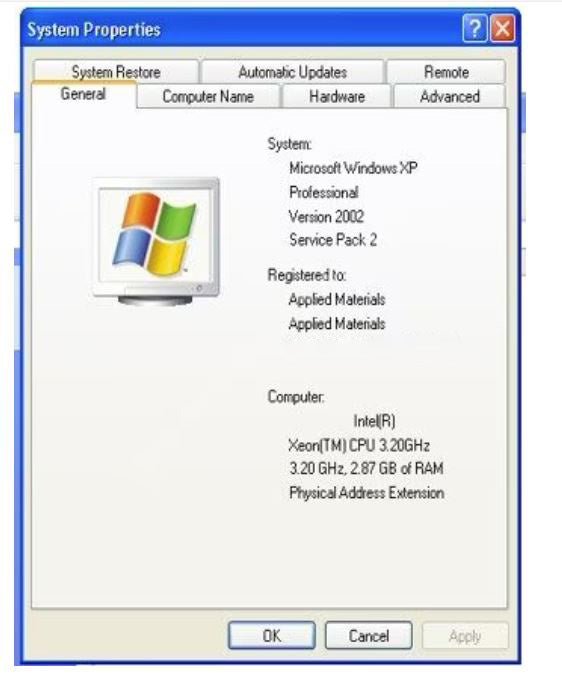Click the Registered to label

pos(306,275)
